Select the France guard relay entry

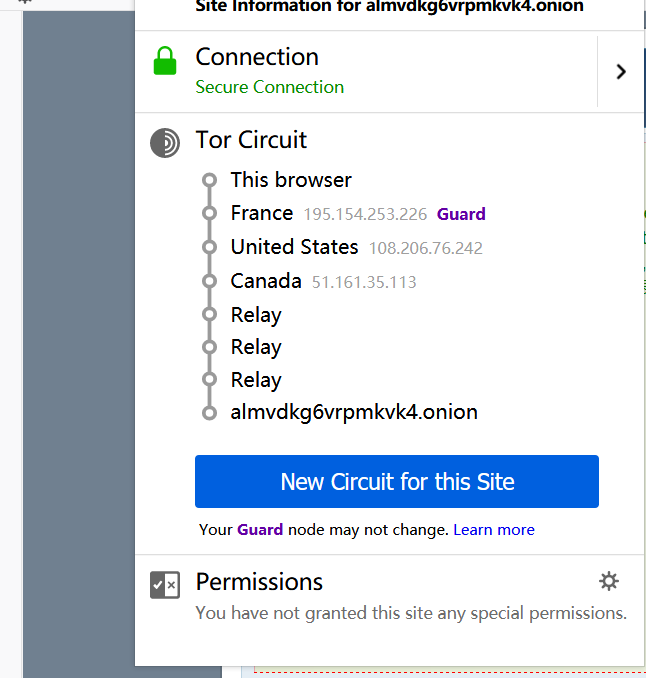coord(262,213)
